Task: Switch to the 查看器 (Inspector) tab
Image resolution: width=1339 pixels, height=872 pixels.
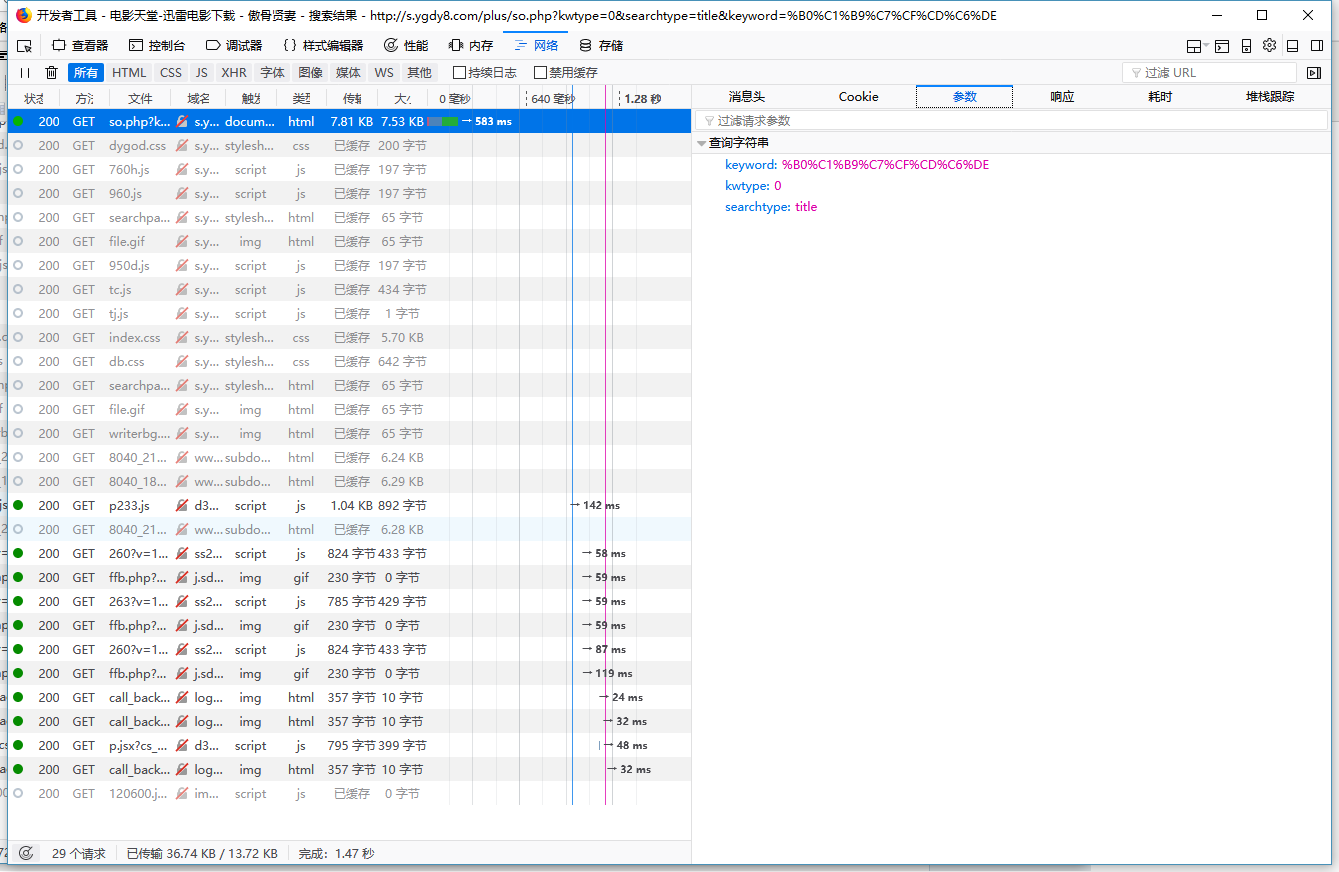Action: pos(81,46)
